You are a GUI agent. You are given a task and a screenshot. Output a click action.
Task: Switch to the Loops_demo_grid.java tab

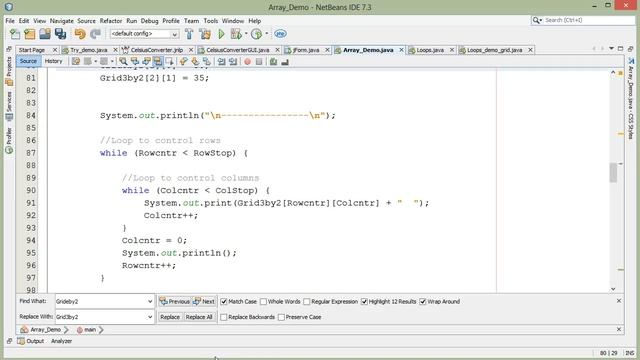point(494,50)
